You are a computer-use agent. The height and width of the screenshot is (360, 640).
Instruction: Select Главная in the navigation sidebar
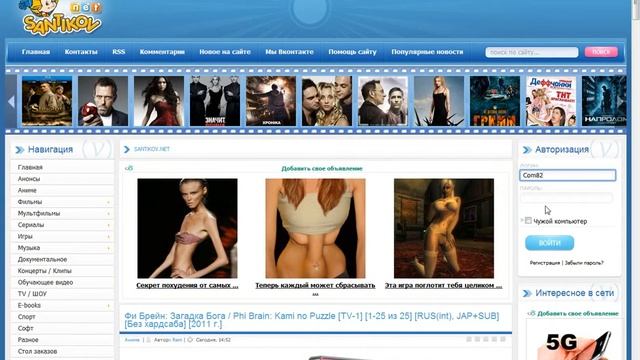pos(30,167)
